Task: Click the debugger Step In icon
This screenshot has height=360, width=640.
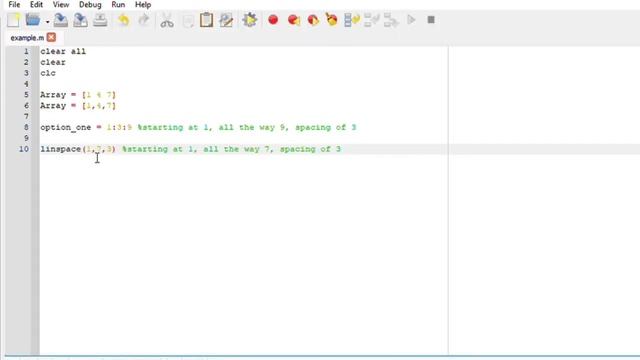Action: [x=371, y=20]
